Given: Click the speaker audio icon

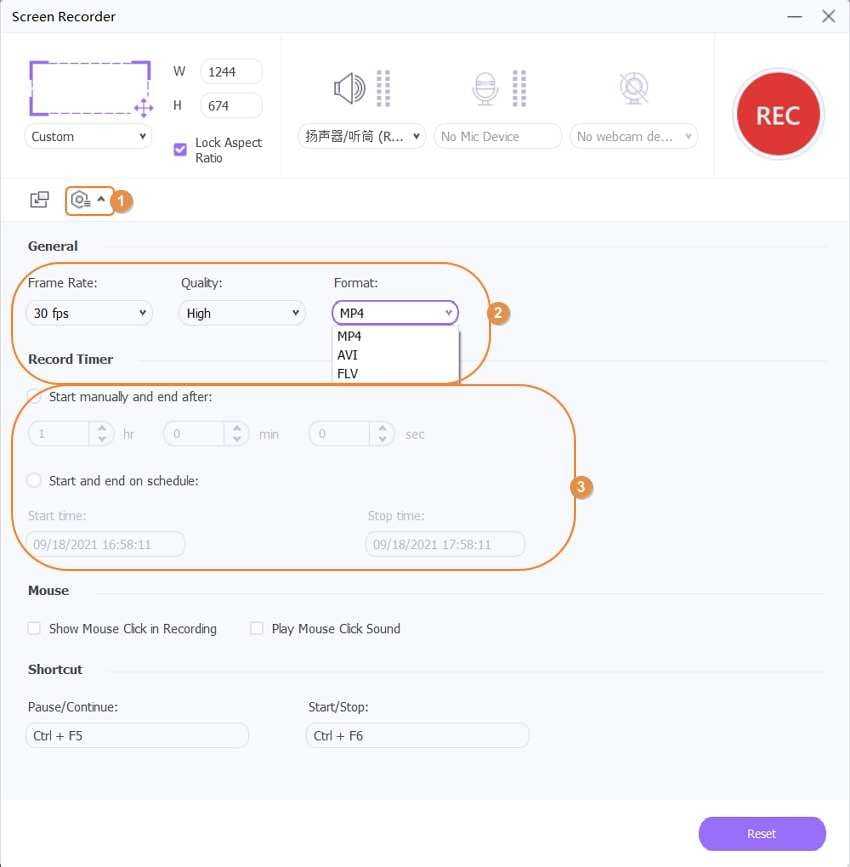Looking at the screenshot, I should point(349,89).
